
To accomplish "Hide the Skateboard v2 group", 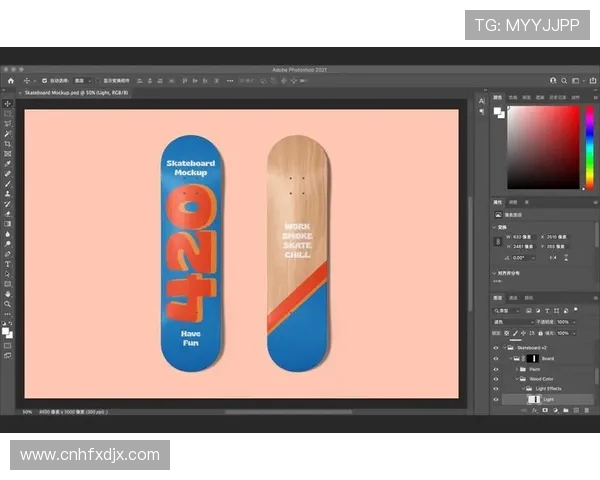I will click(496, 347).
